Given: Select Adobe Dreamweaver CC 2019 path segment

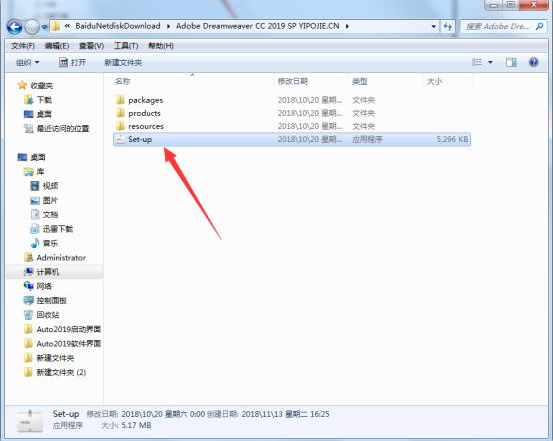Looking at the screenshot, I should click(257, 26).
